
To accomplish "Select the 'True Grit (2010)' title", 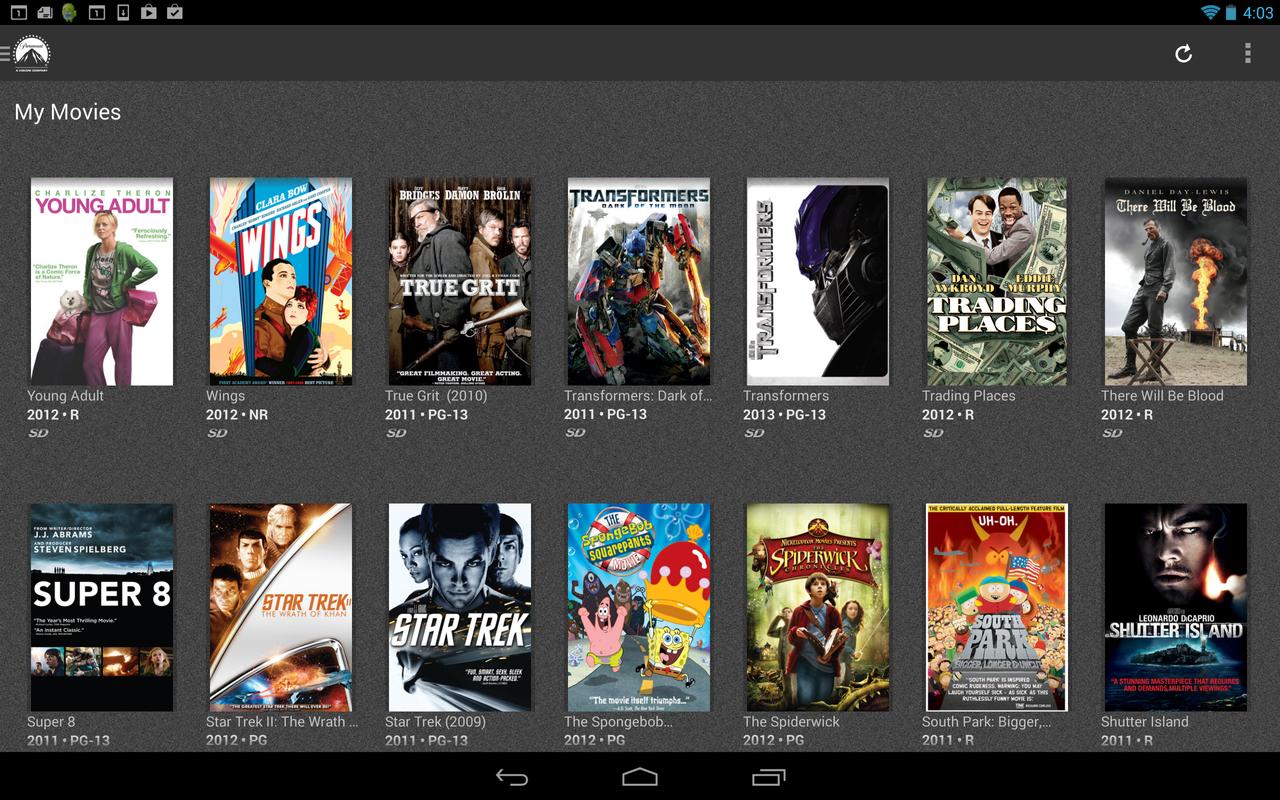I will tap(436, 396).
